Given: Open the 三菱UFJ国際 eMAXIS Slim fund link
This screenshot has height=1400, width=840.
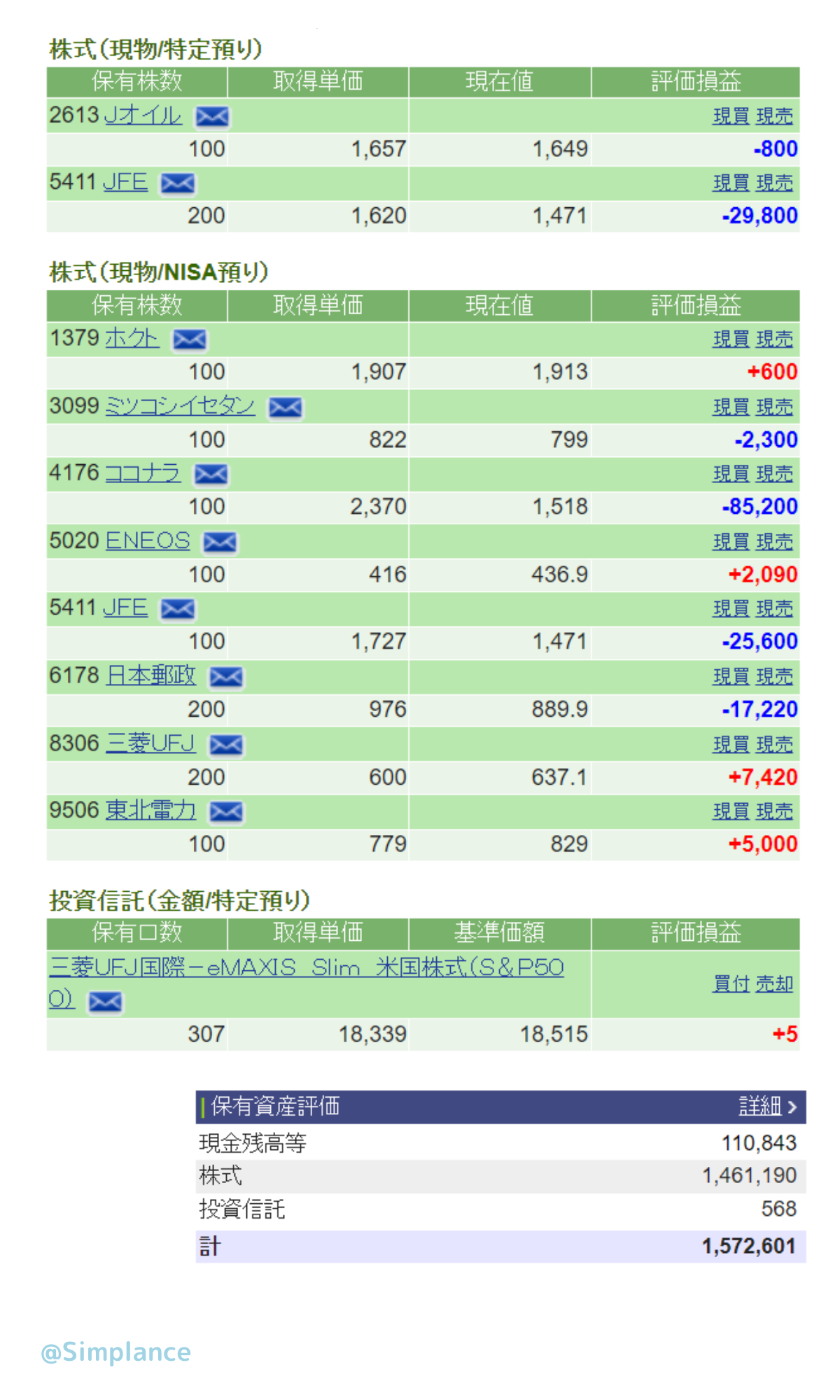Looking at the screenshot, I should pyautogui.click(x=307, y=967).
